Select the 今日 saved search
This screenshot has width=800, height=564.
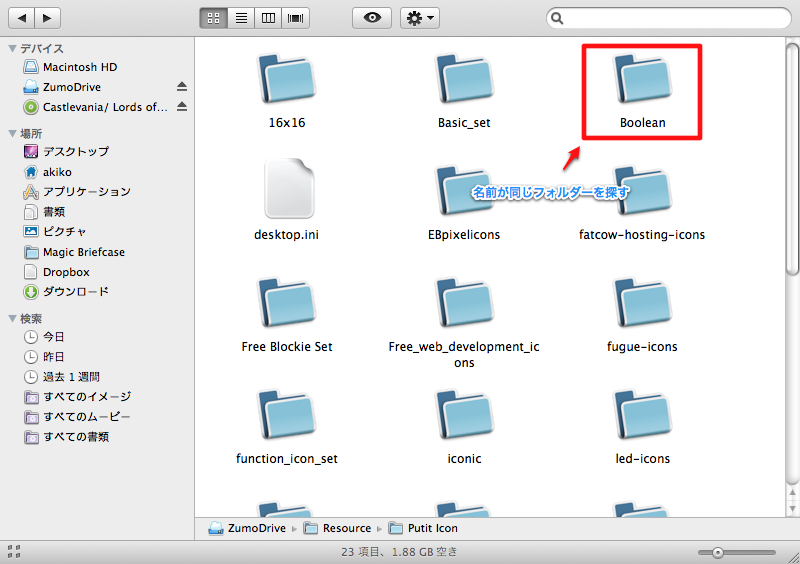tap(44, 337)
